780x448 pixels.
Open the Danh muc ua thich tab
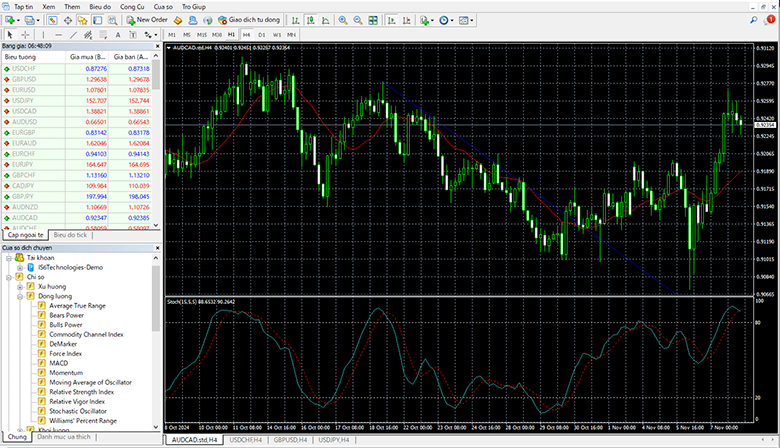(64, 437)
